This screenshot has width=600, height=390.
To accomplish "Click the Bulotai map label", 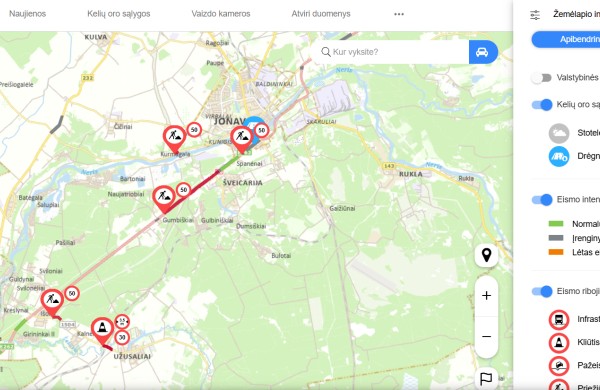I will click(281, 256).
